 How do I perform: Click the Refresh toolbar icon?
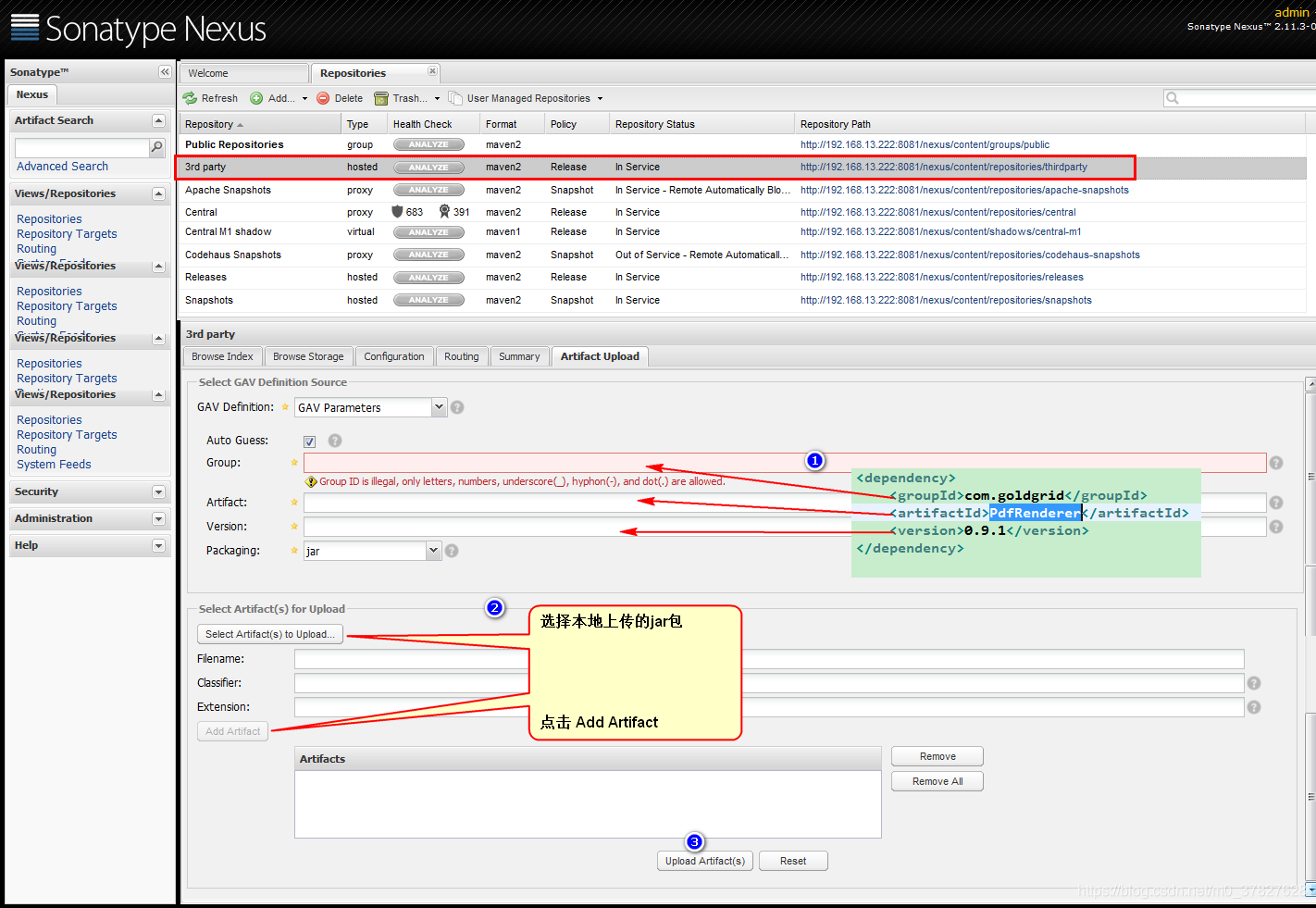coord(190,98)
